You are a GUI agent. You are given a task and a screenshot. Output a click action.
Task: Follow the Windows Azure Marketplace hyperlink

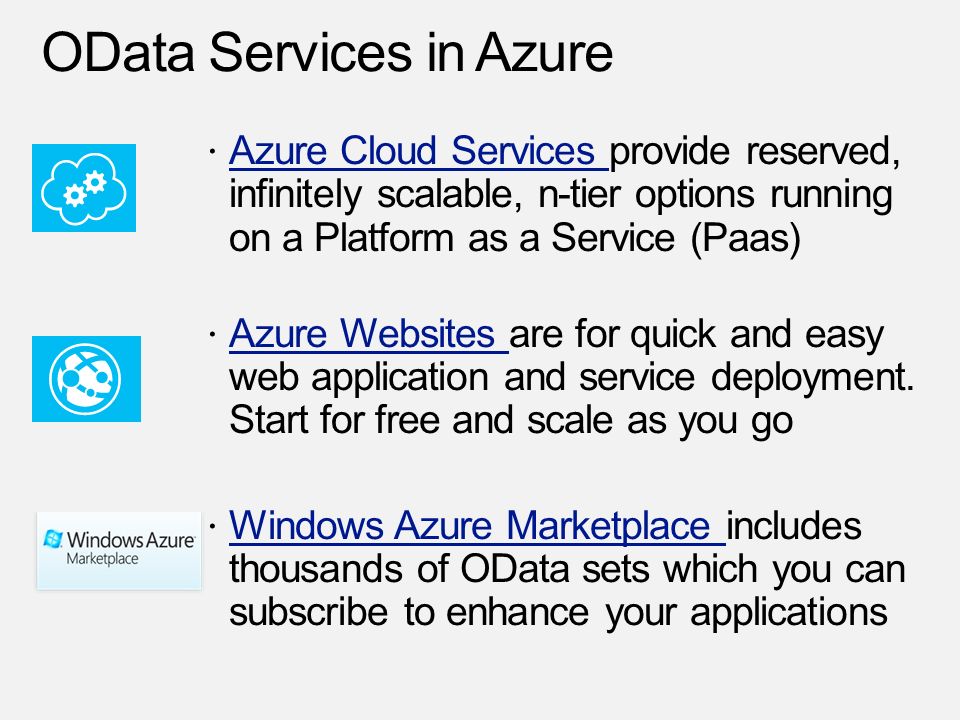[477, 526]
